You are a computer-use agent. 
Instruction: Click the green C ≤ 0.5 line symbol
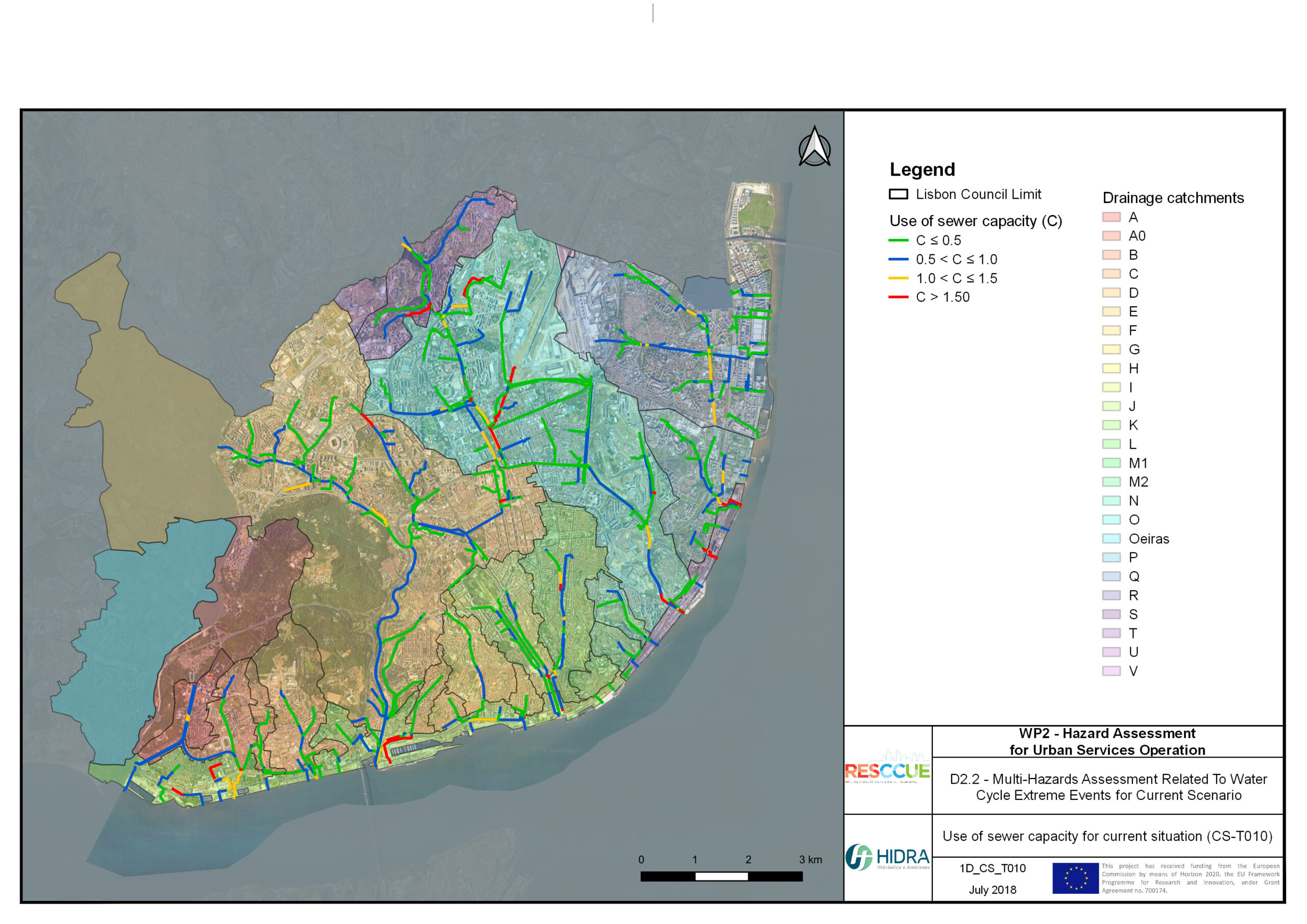coord(898,241)
